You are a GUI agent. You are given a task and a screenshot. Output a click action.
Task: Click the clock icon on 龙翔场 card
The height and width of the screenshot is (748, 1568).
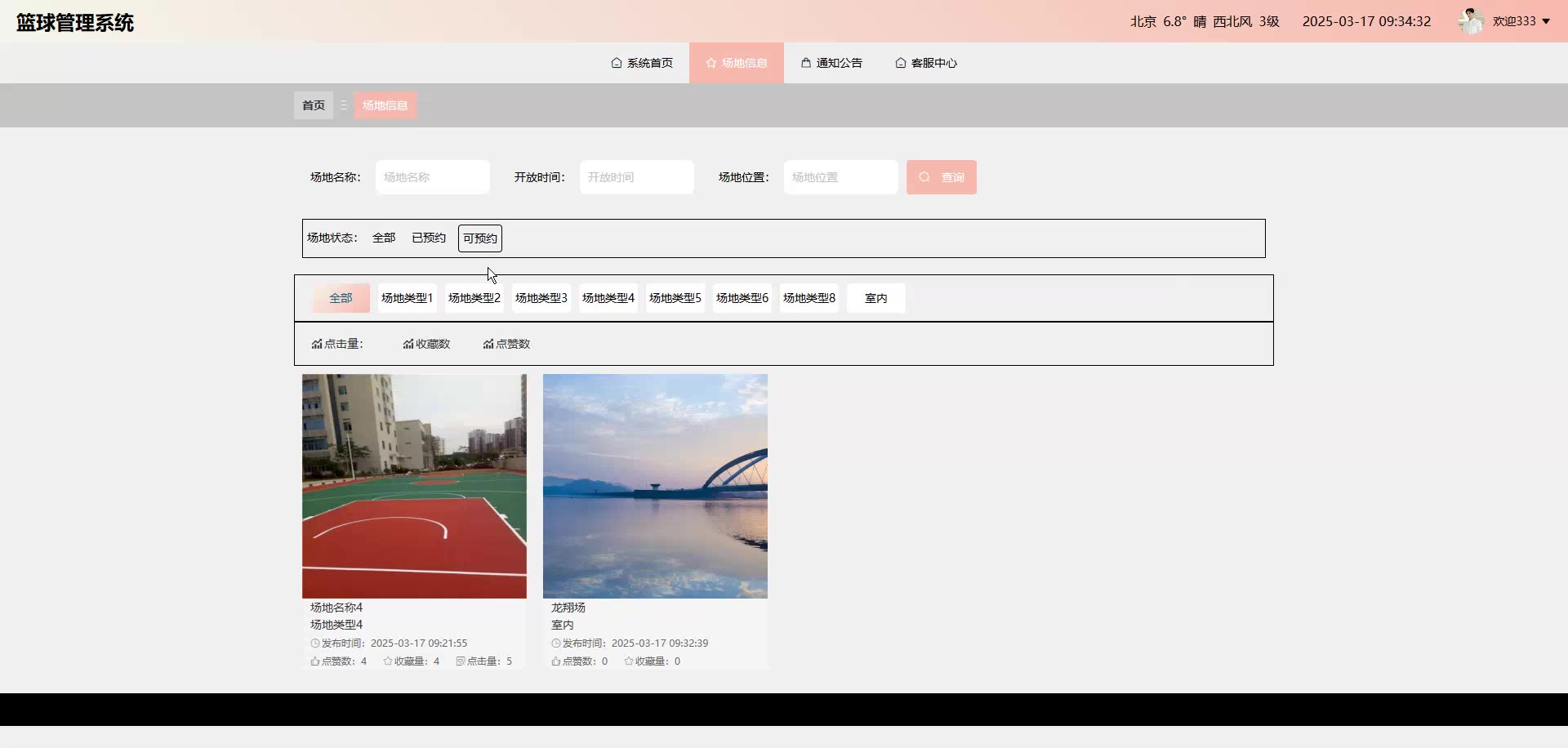point(556,643)
